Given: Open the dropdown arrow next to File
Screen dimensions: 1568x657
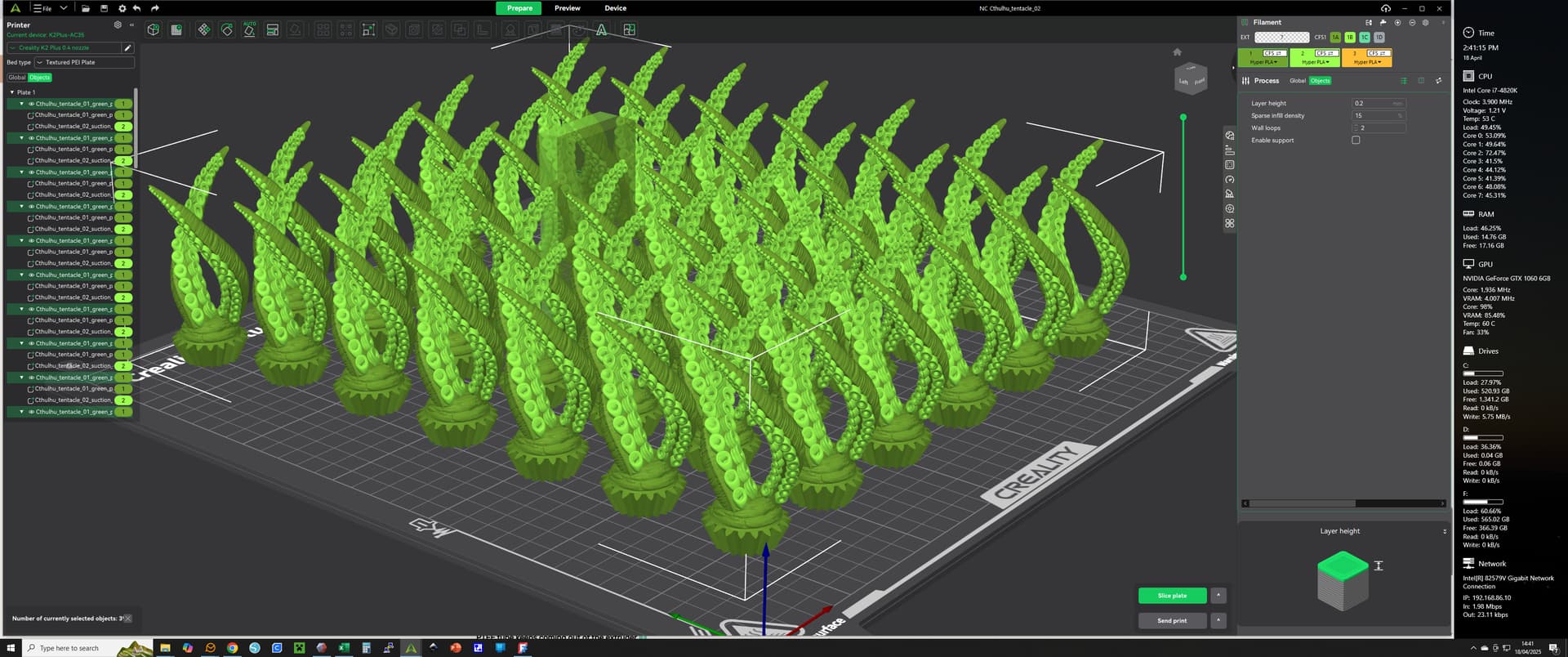Looking at the screenshot, I should pos(63,8).
